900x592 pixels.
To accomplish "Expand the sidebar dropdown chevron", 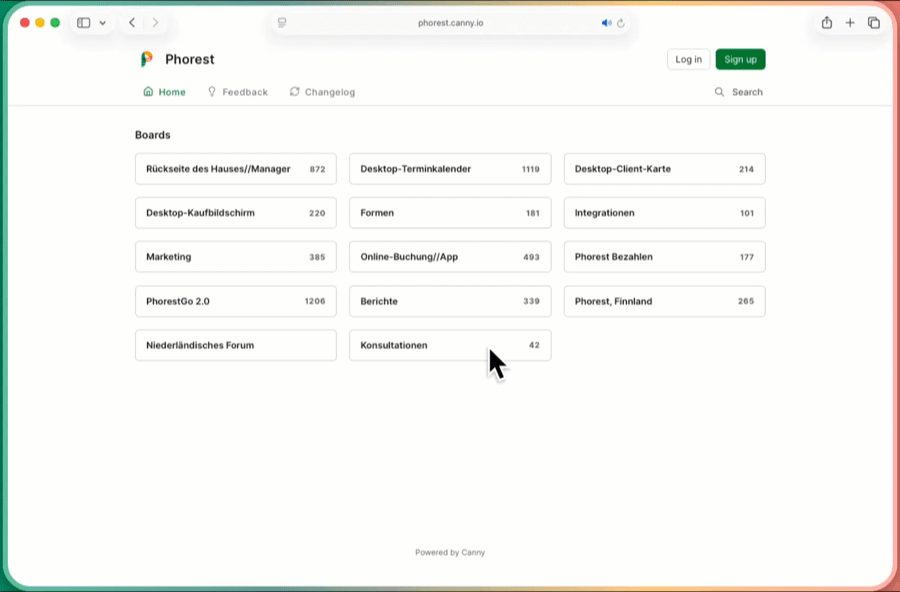I will (x=102, y=23).
